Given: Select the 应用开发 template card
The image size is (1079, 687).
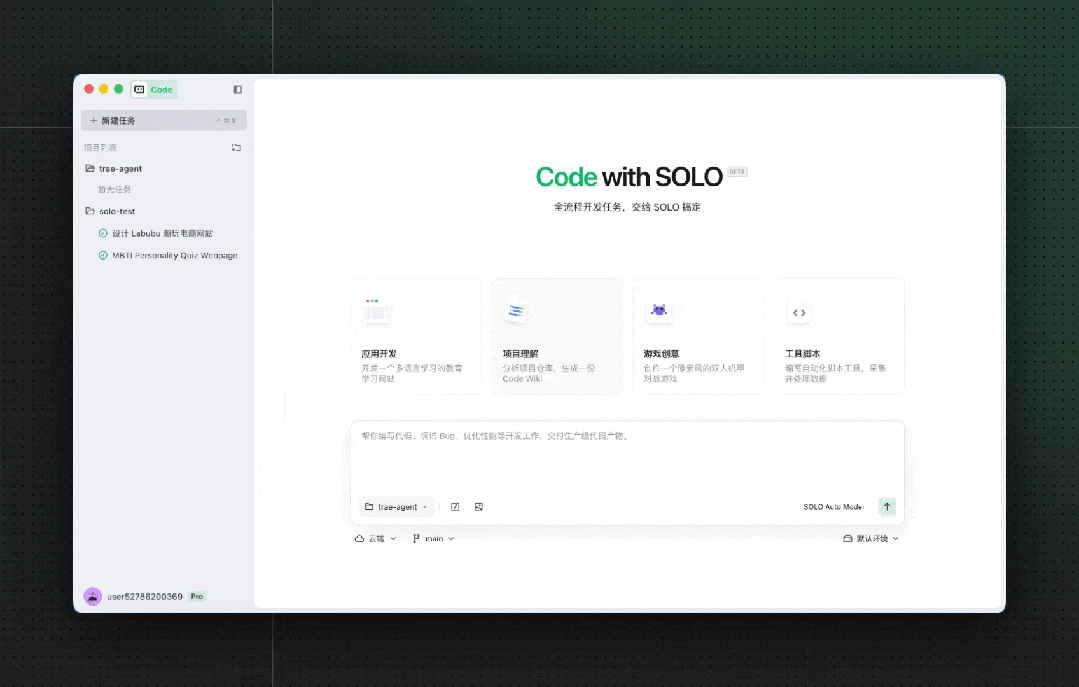Looking at the screenshot, I should [x=416, y=336].
